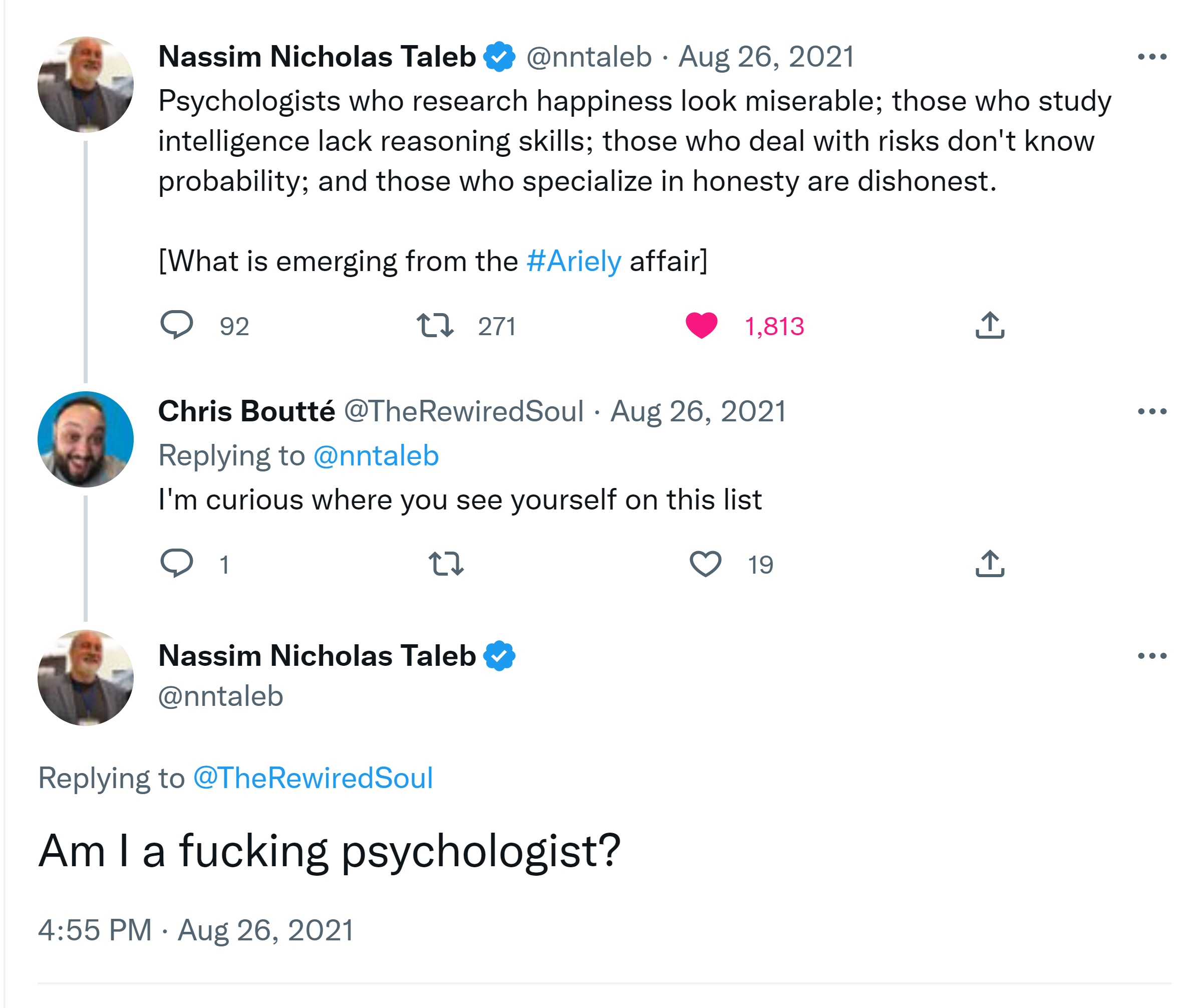Unlike the tweet with 1,813 likes

[701, 325]
